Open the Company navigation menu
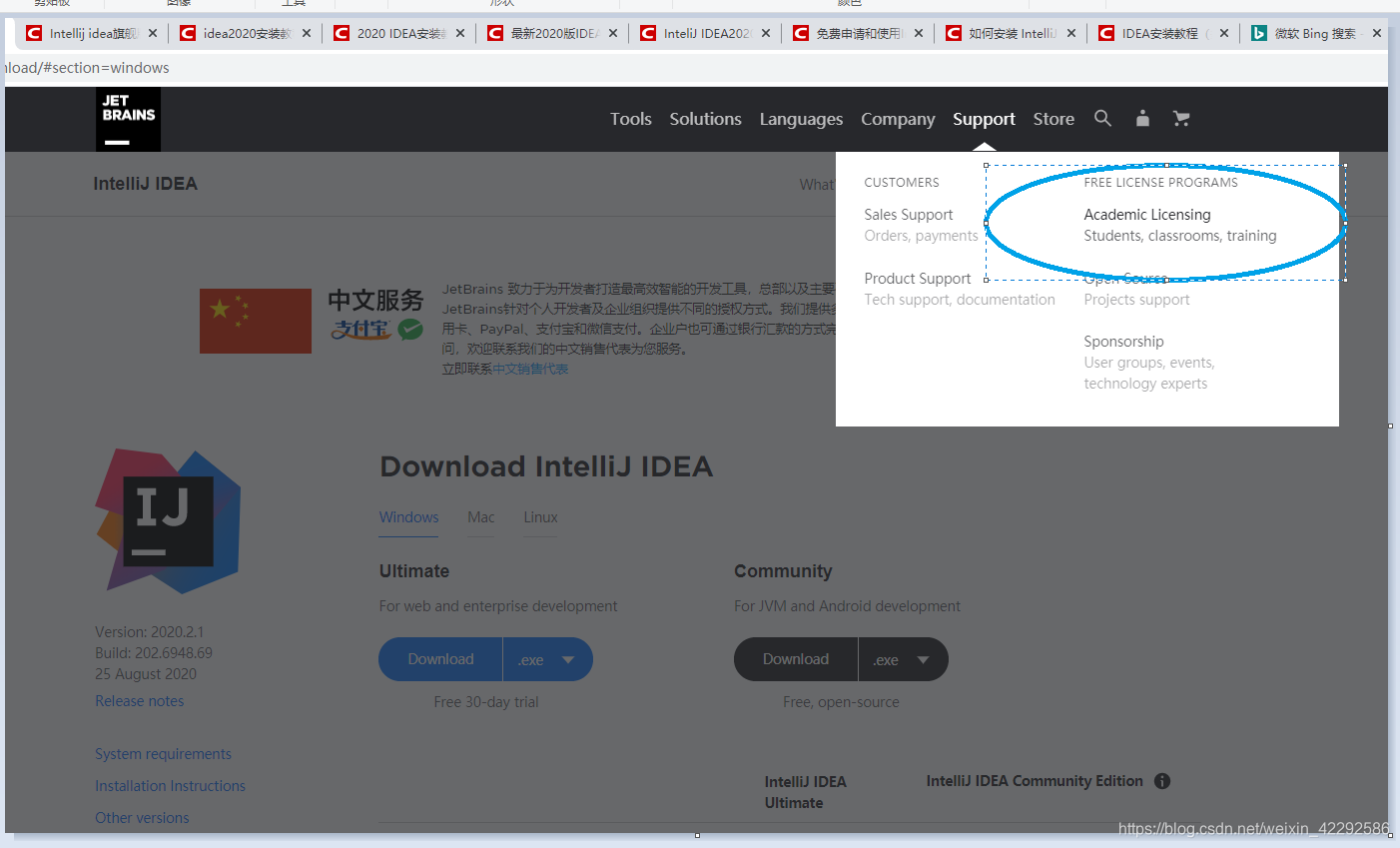Screen dimensions: 1400x848 point(898,119)
